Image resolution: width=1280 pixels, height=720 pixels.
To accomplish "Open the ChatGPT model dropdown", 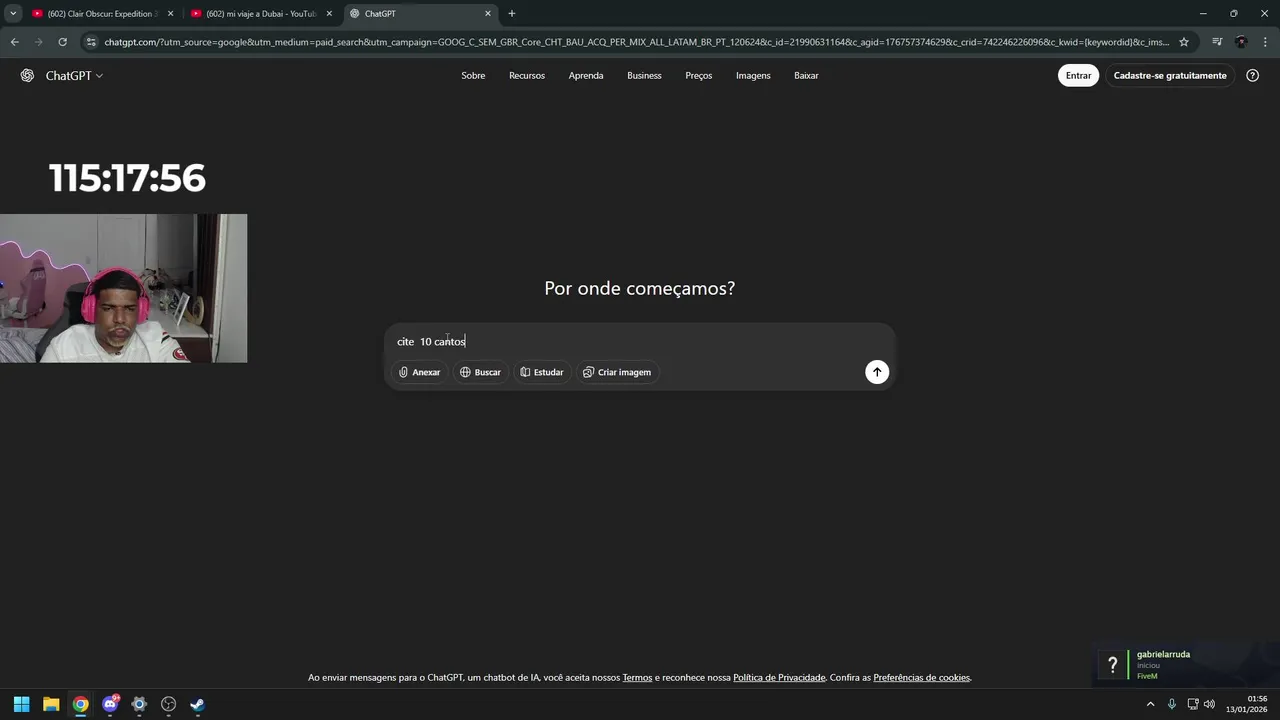I will click(74, 76).
